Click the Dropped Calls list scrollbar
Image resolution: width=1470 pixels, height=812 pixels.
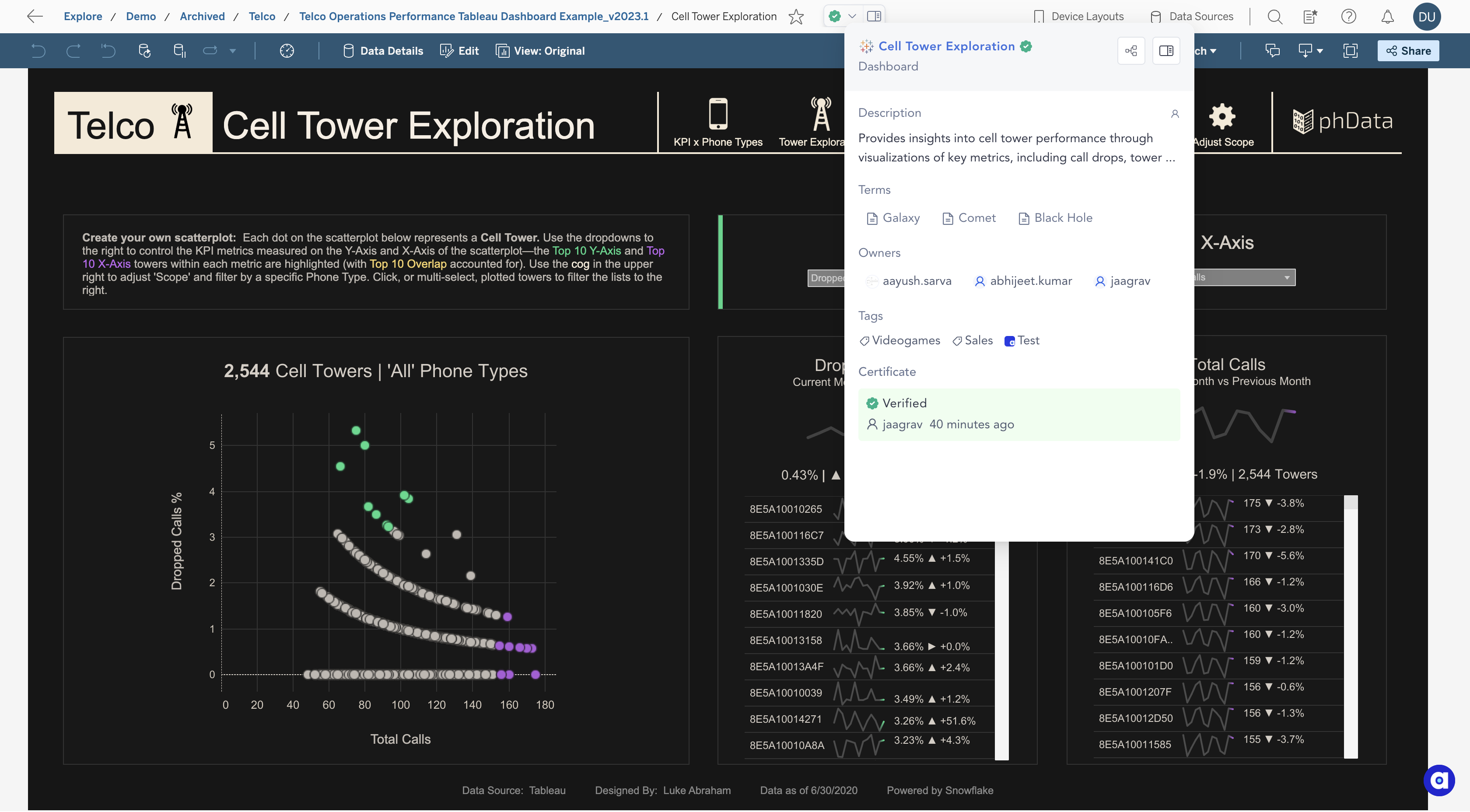(1001, 651)
